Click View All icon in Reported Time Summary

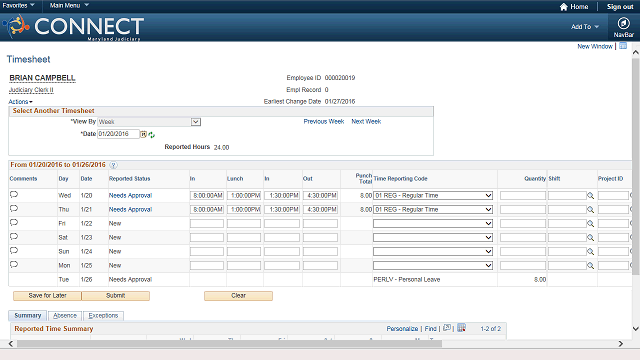coord(447,328)
